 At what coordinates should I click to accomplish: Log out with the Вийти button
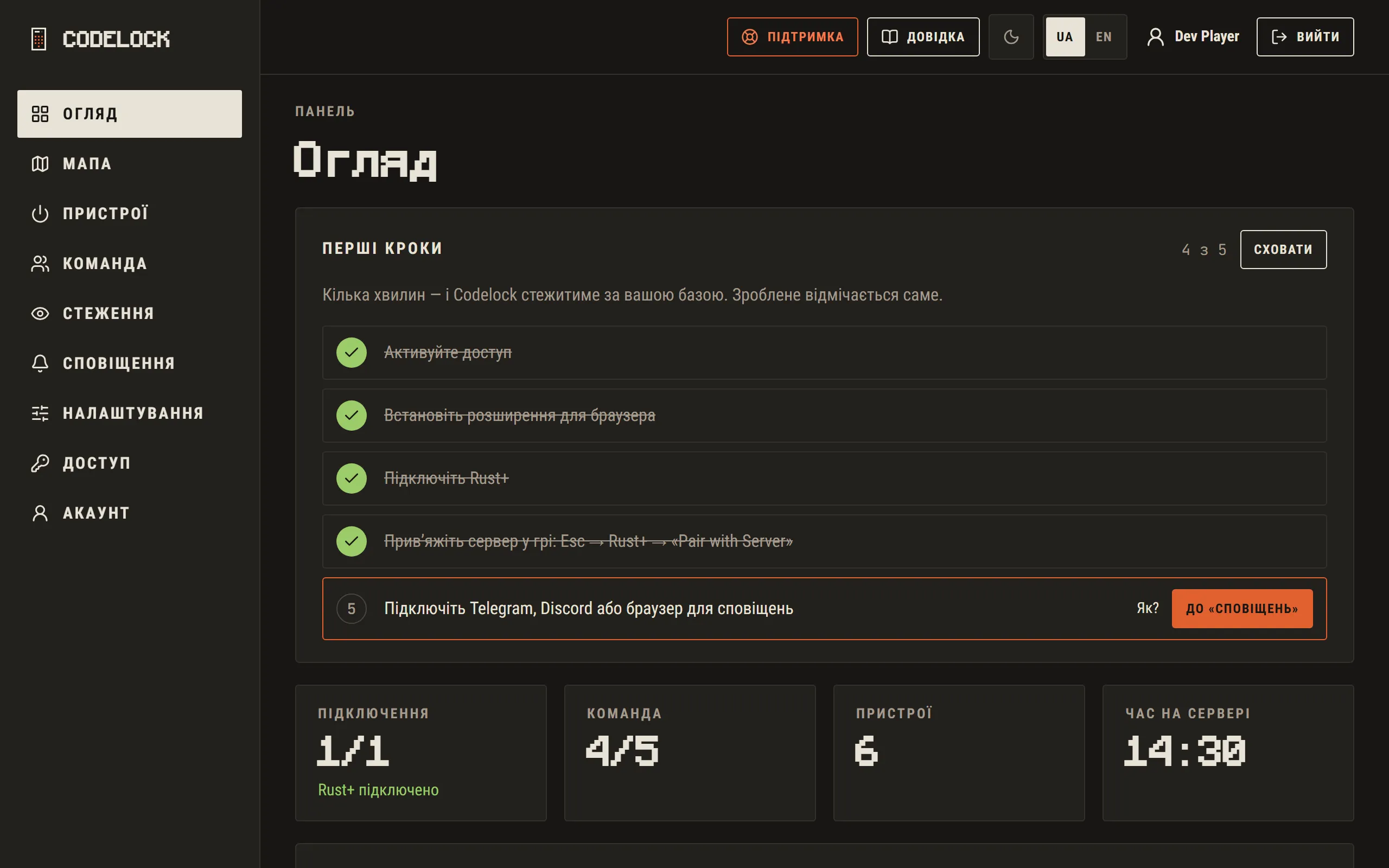1304,37
